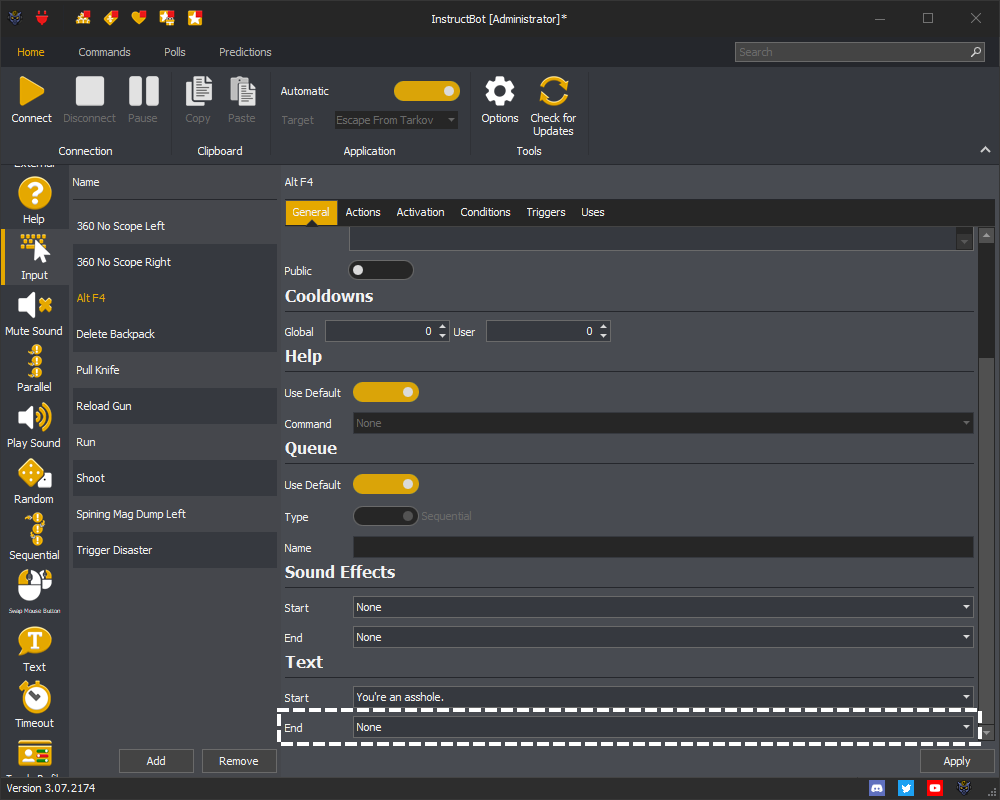1000x800 pixels.
Task: Click the single star icon in title bar
Action: [x=195, y=18]
